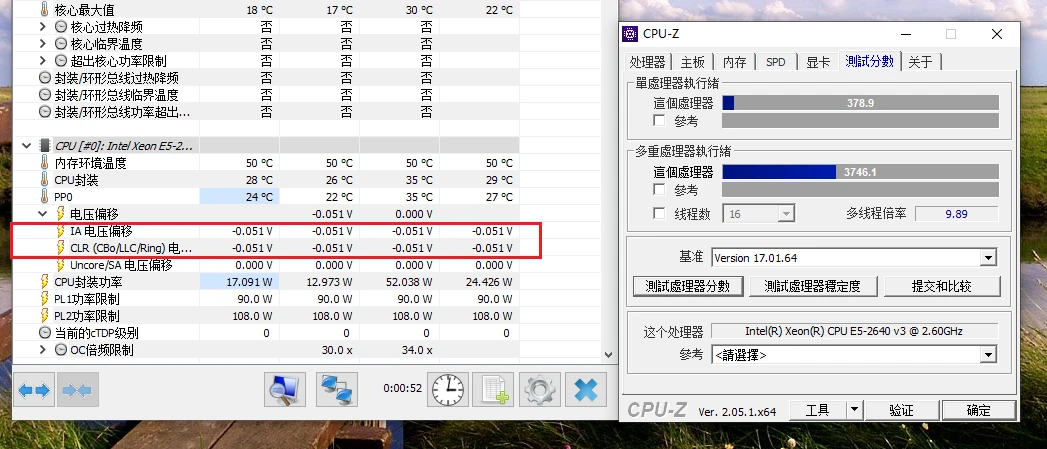Image resolution: width=1047 pixels, height=449 pixels.
Task: Click the CPU-Z logo icon in title bar
Action: (630, 34)
